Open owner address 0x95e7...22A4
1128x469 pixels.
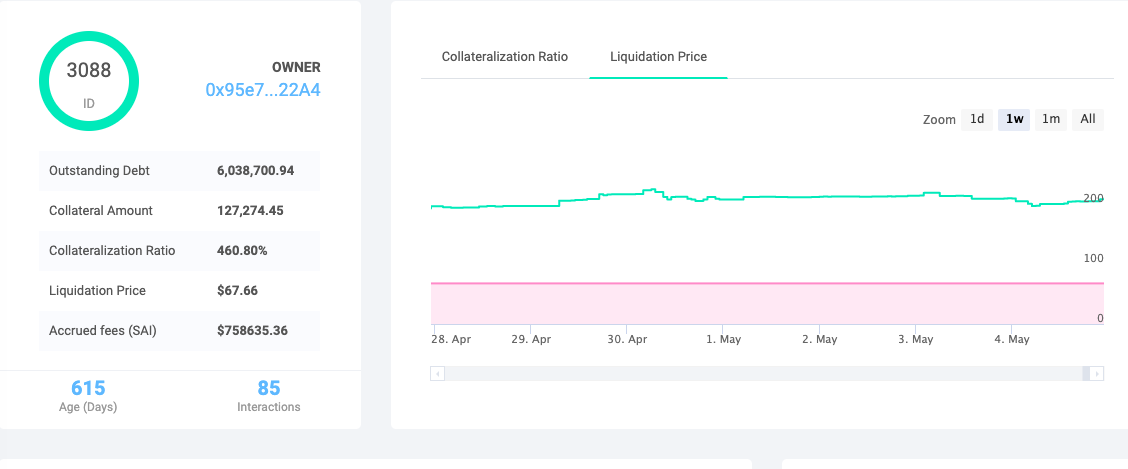(x=263, y=90)
